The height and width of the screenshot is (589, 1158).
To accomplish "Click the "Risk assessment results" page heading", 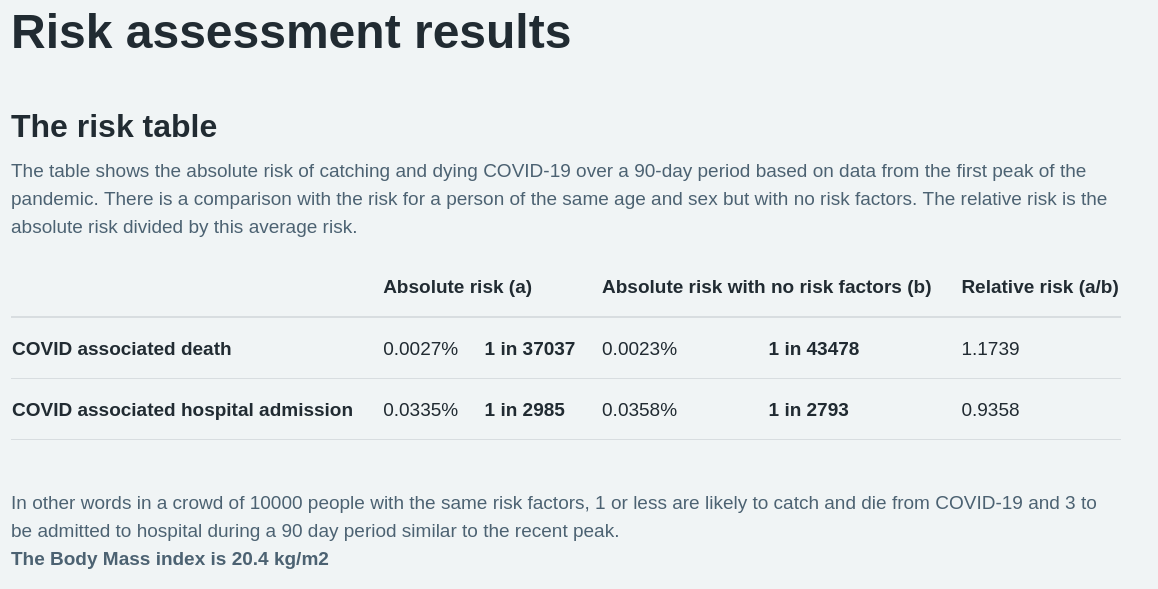I will coord(291,32).
